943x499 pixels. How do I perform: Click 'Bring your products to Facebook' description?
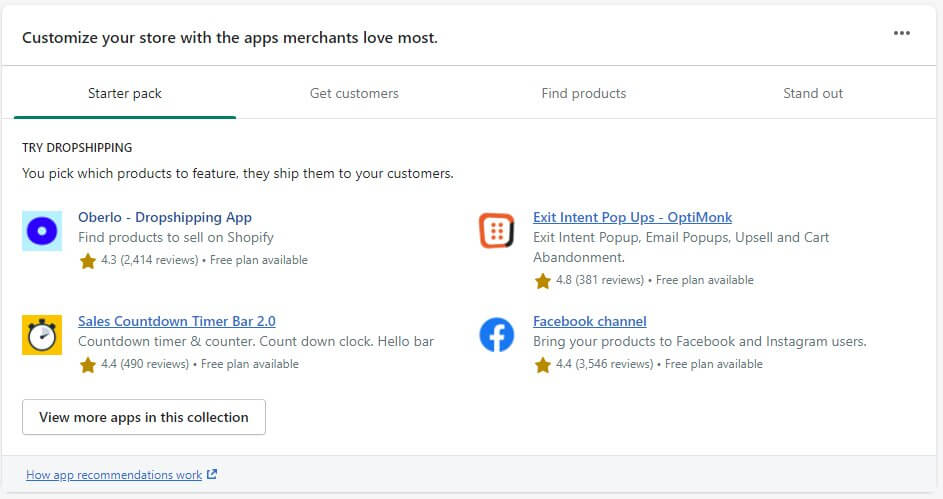pyautogui.click(x=699, y=341)
